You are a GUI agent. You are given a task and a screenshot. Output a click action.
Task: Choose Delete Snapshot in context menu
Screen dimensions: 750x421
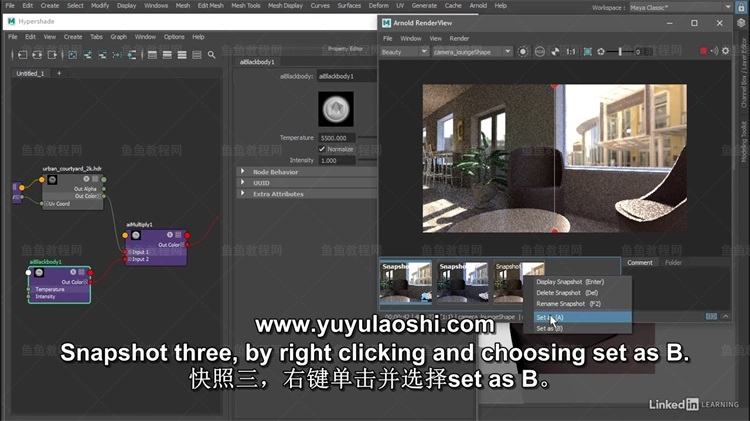click(583, 293)
